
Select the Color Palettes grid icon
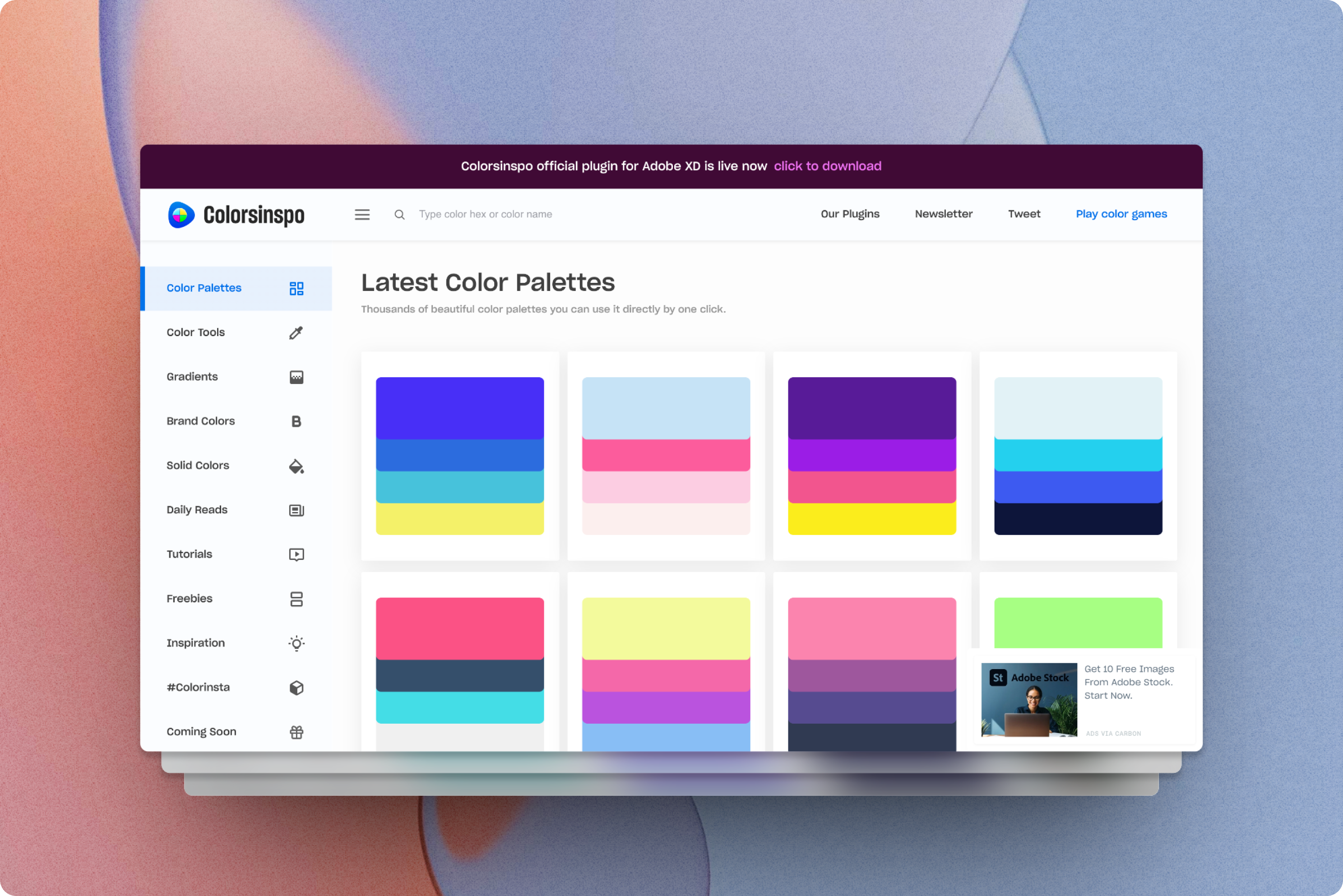pos(296,289)
